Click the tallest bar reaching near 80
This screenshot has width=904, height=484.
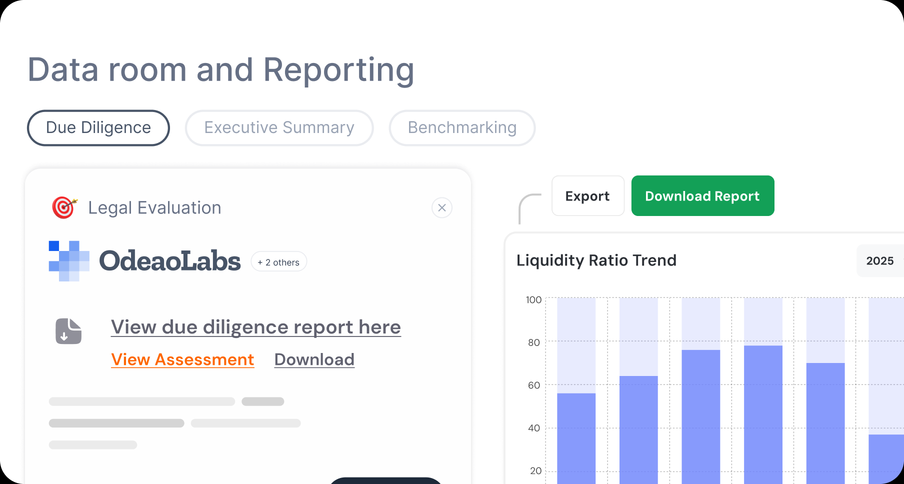point(763,414)
